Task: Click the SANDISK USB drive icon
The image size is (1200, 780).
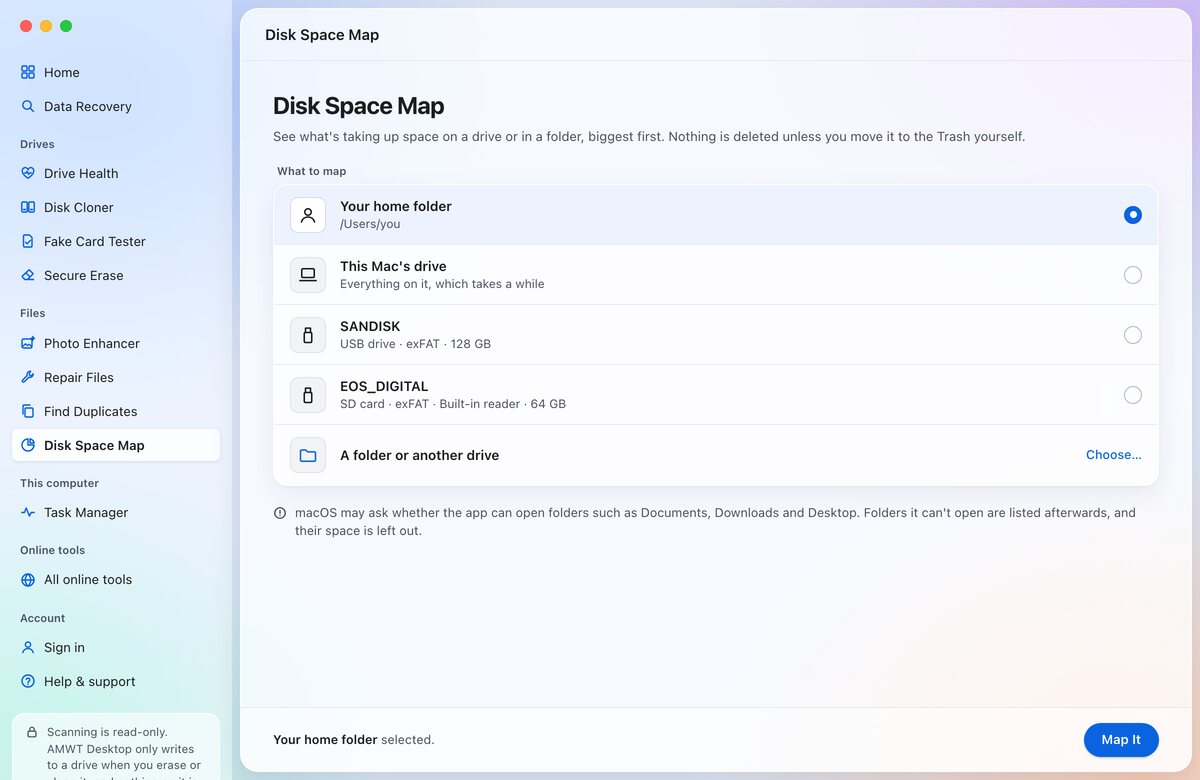Action: tap(308, 335)
